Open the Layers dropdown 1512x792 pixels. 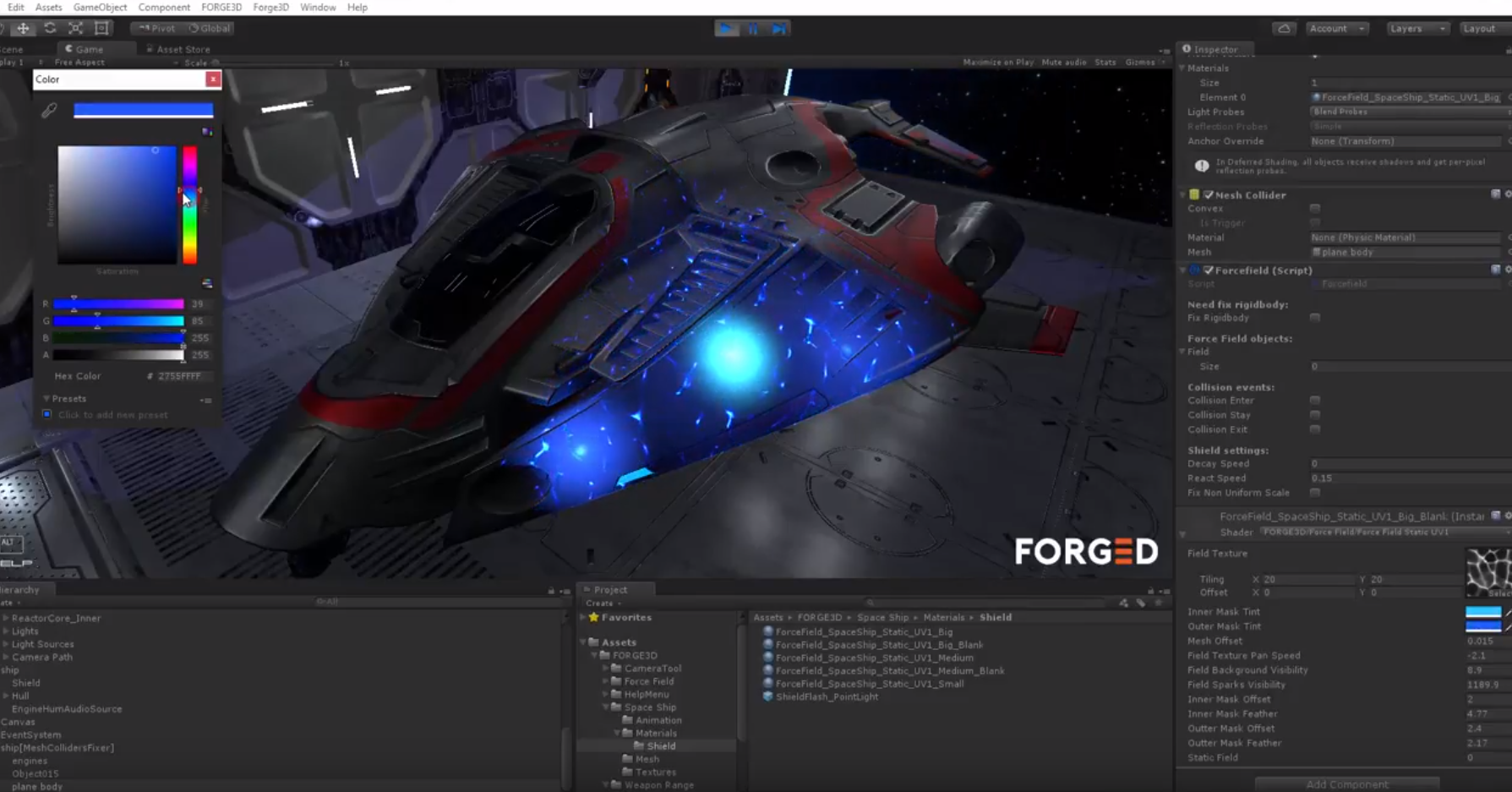pos(1416,29)
